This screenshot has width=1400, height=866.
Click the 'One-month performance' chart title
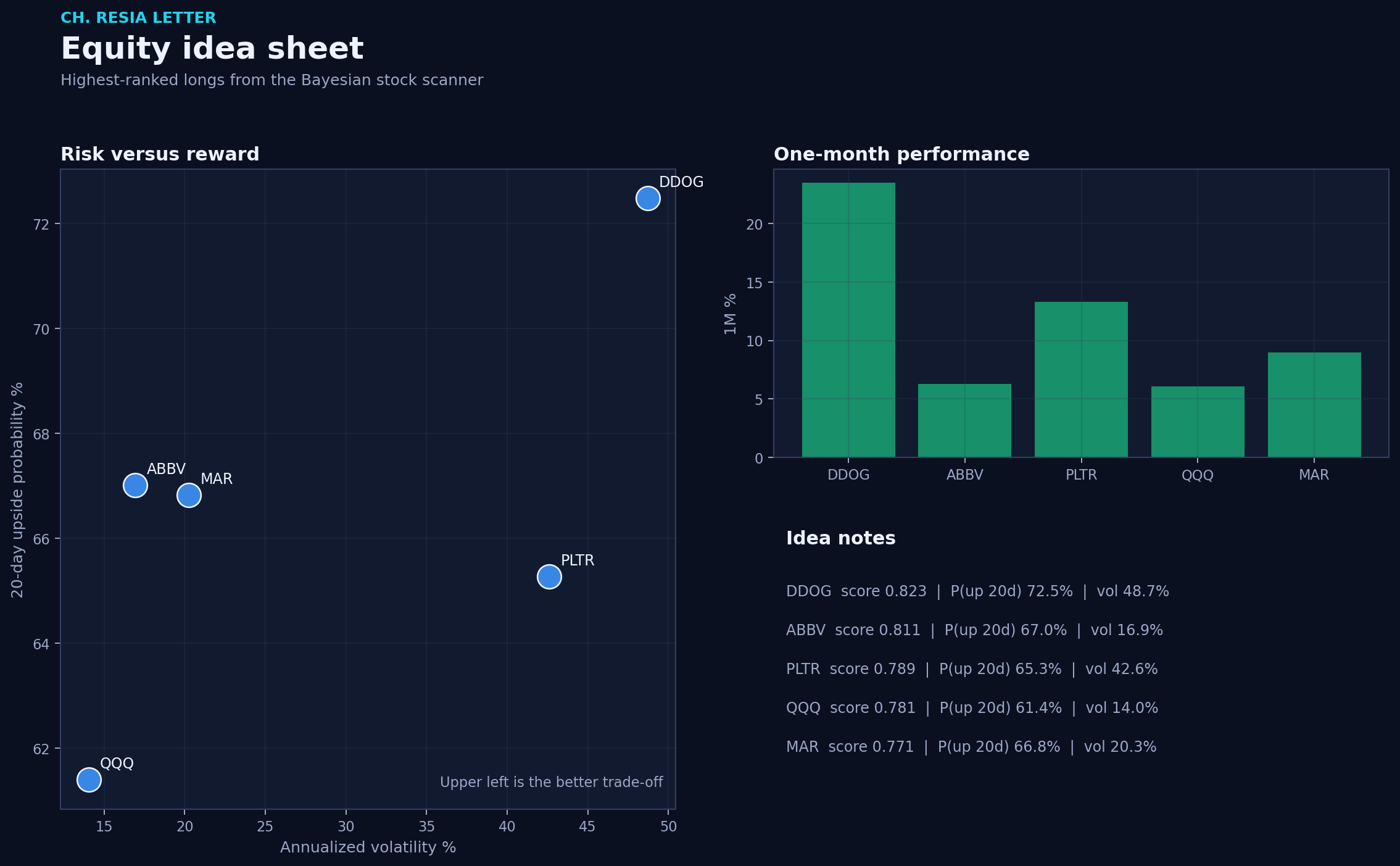pyautogui.click(x=901, y=154)
